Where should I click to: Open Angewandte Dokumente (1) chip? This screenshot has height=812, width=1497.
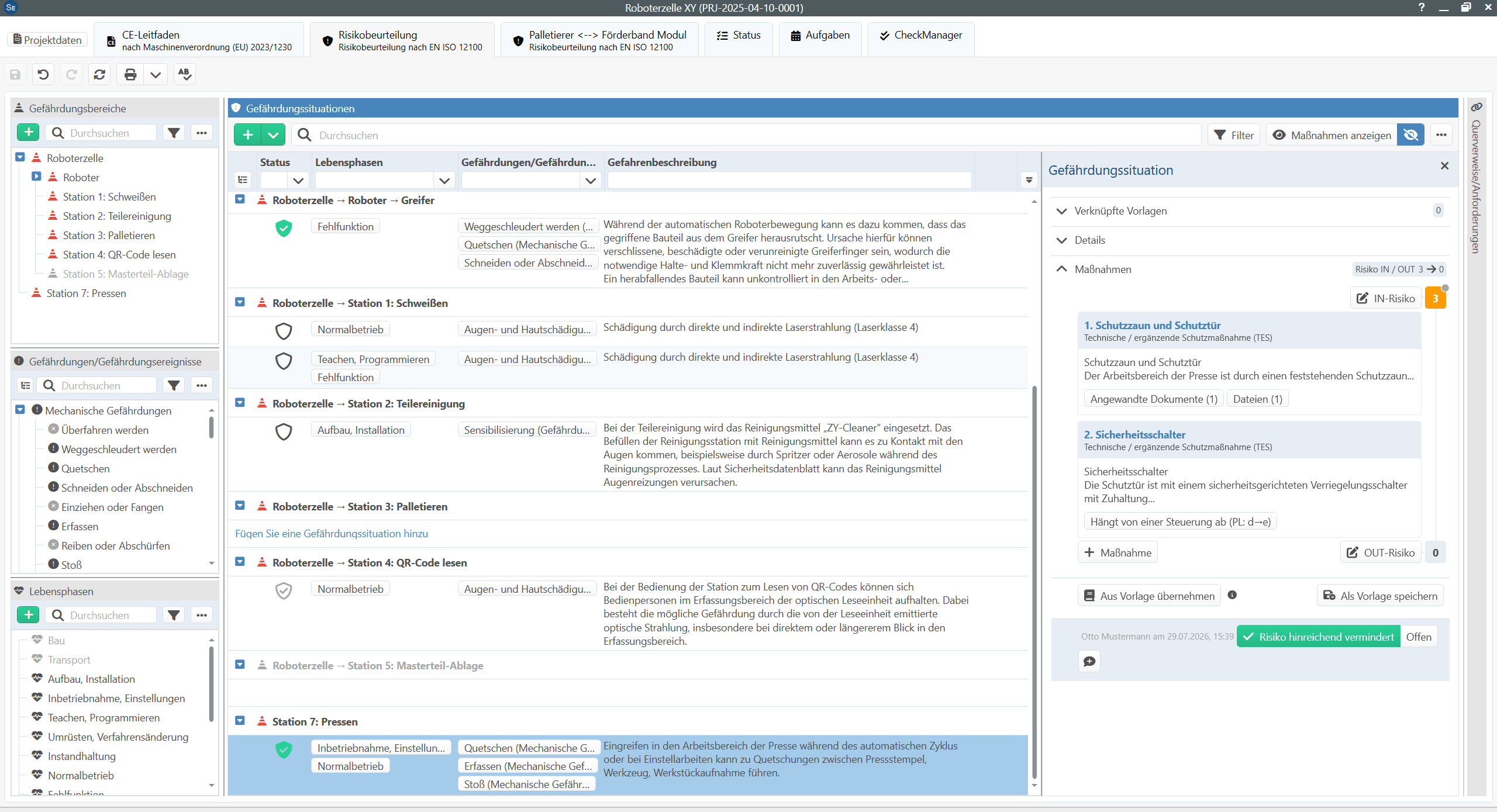point(1154,399)
